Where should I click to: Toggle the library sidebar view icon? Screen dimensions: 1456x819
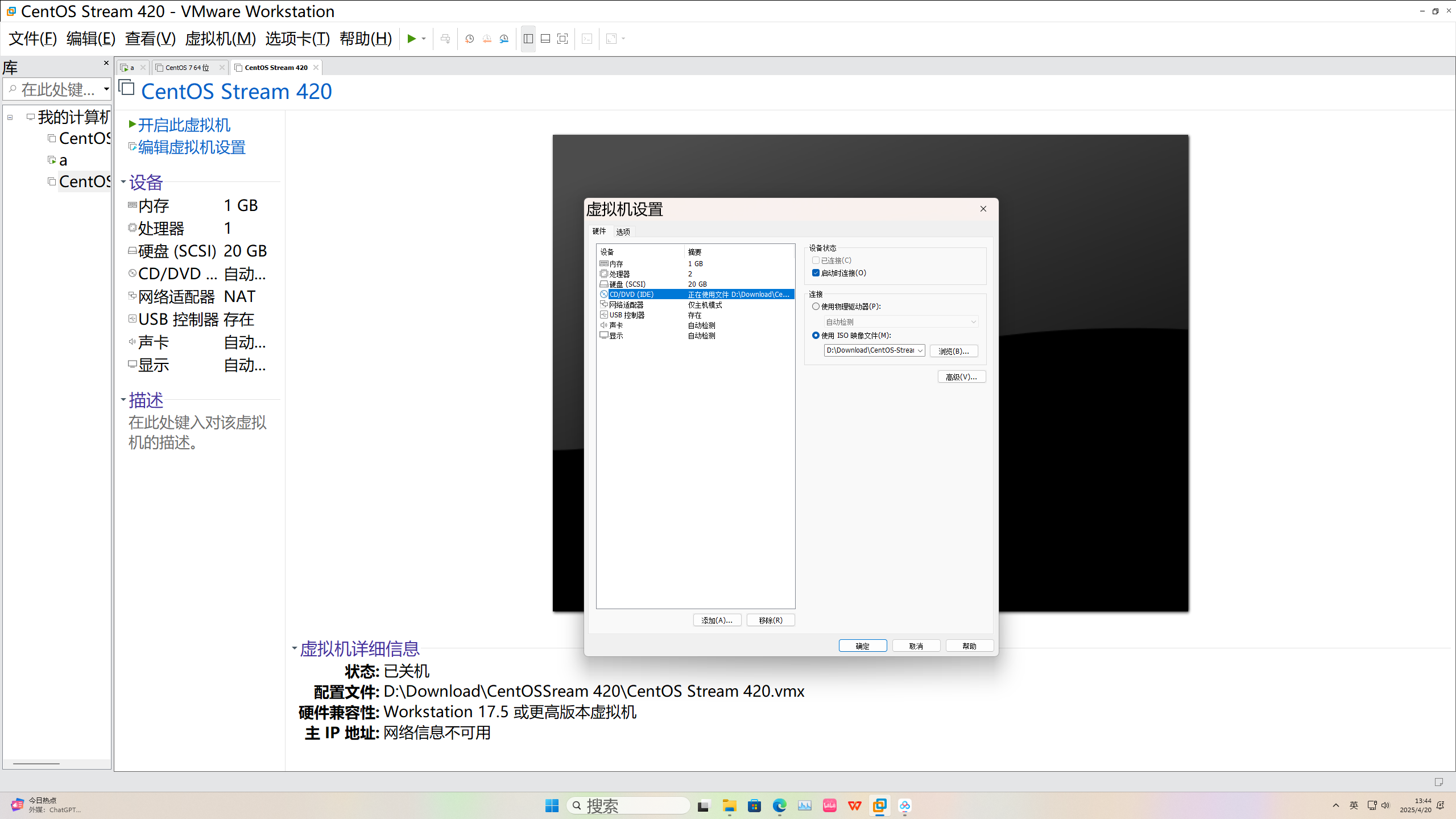pos(528,39)
